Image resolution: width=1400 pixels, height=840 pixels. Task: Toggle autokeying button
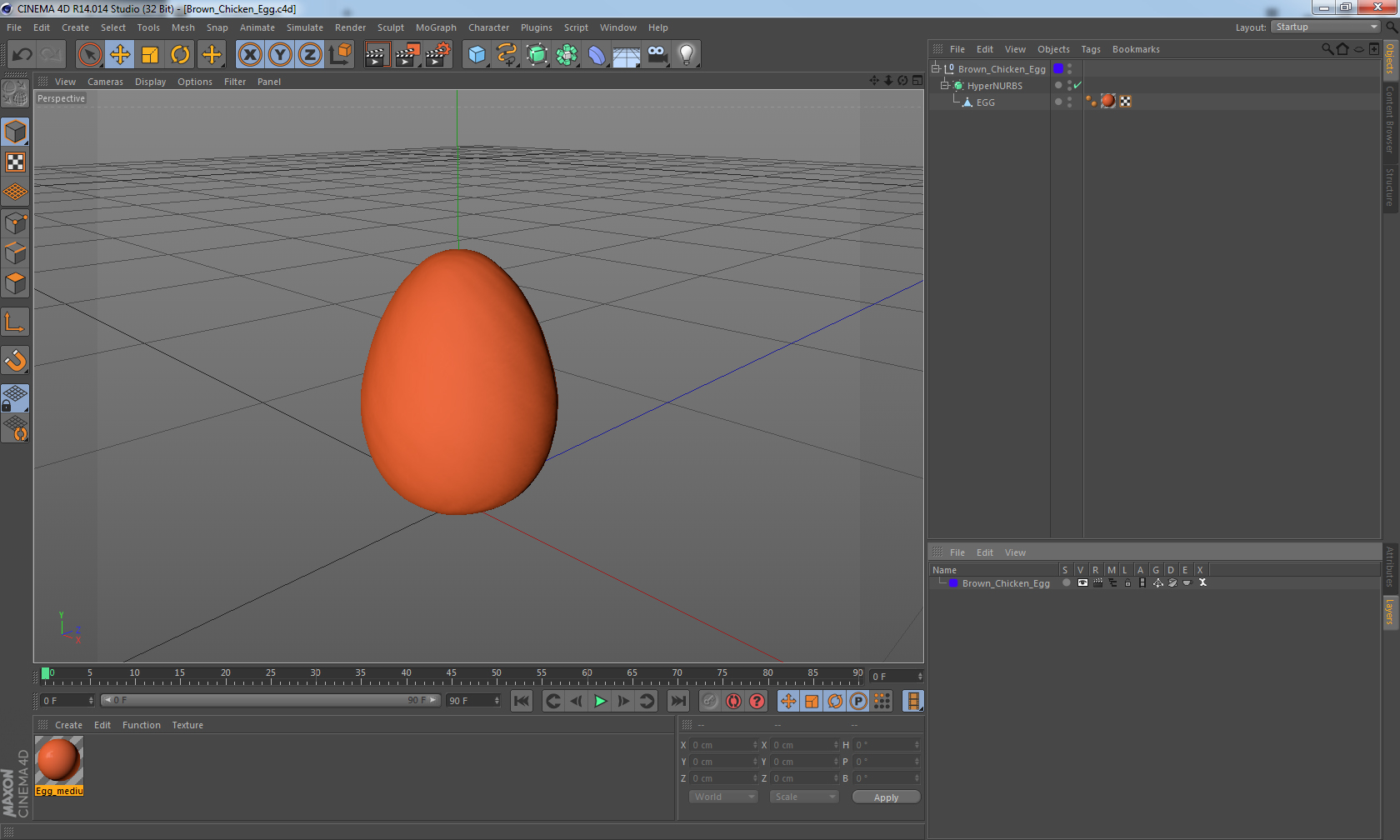click(x=733, y=701)
